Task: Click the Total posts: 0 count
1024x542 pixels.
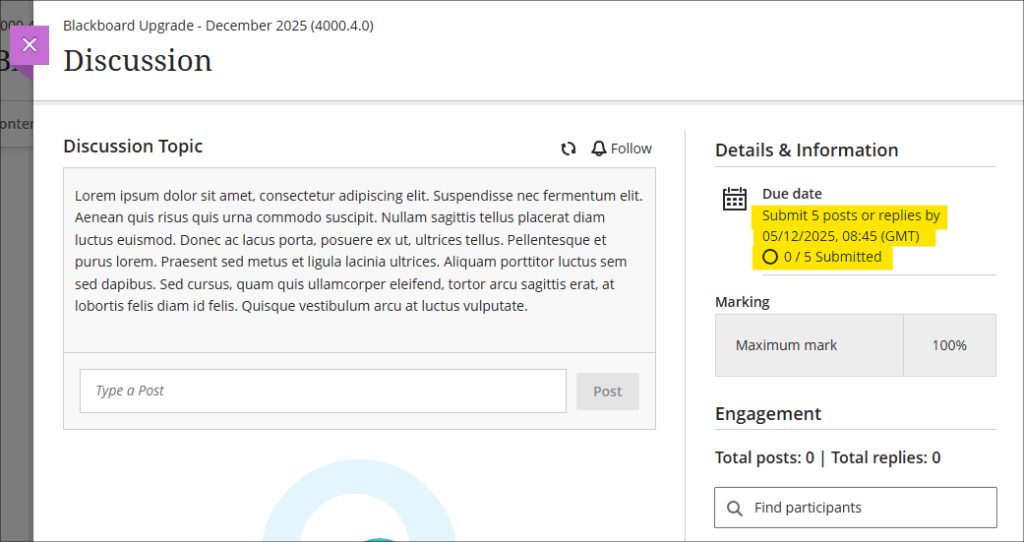Action: [764, 458]
